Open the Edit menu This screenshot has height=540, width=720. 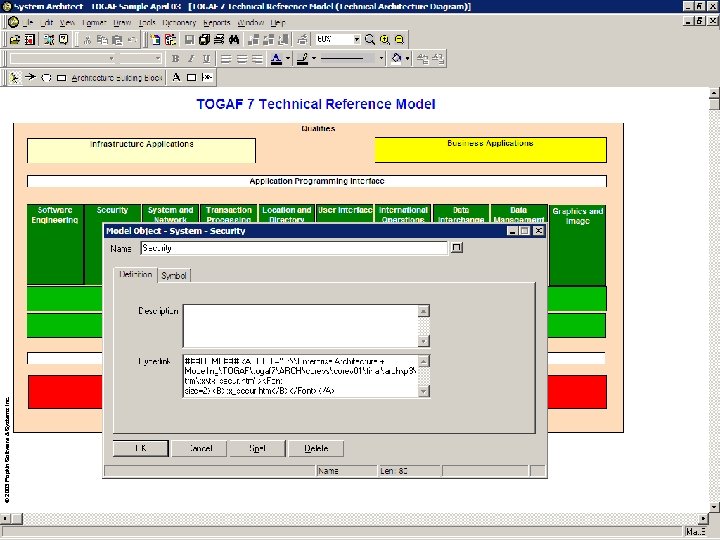(x=47, y=22)
